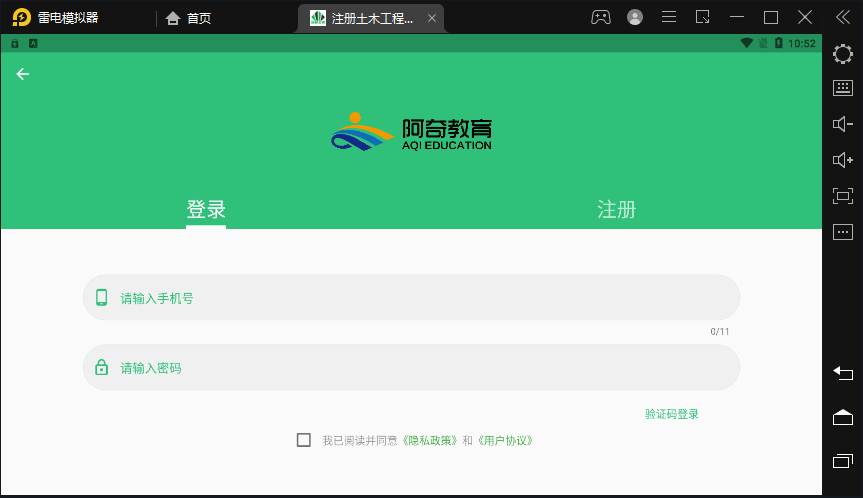Open the 首页 home tab

pyautogui.click(x=188, y=18)
